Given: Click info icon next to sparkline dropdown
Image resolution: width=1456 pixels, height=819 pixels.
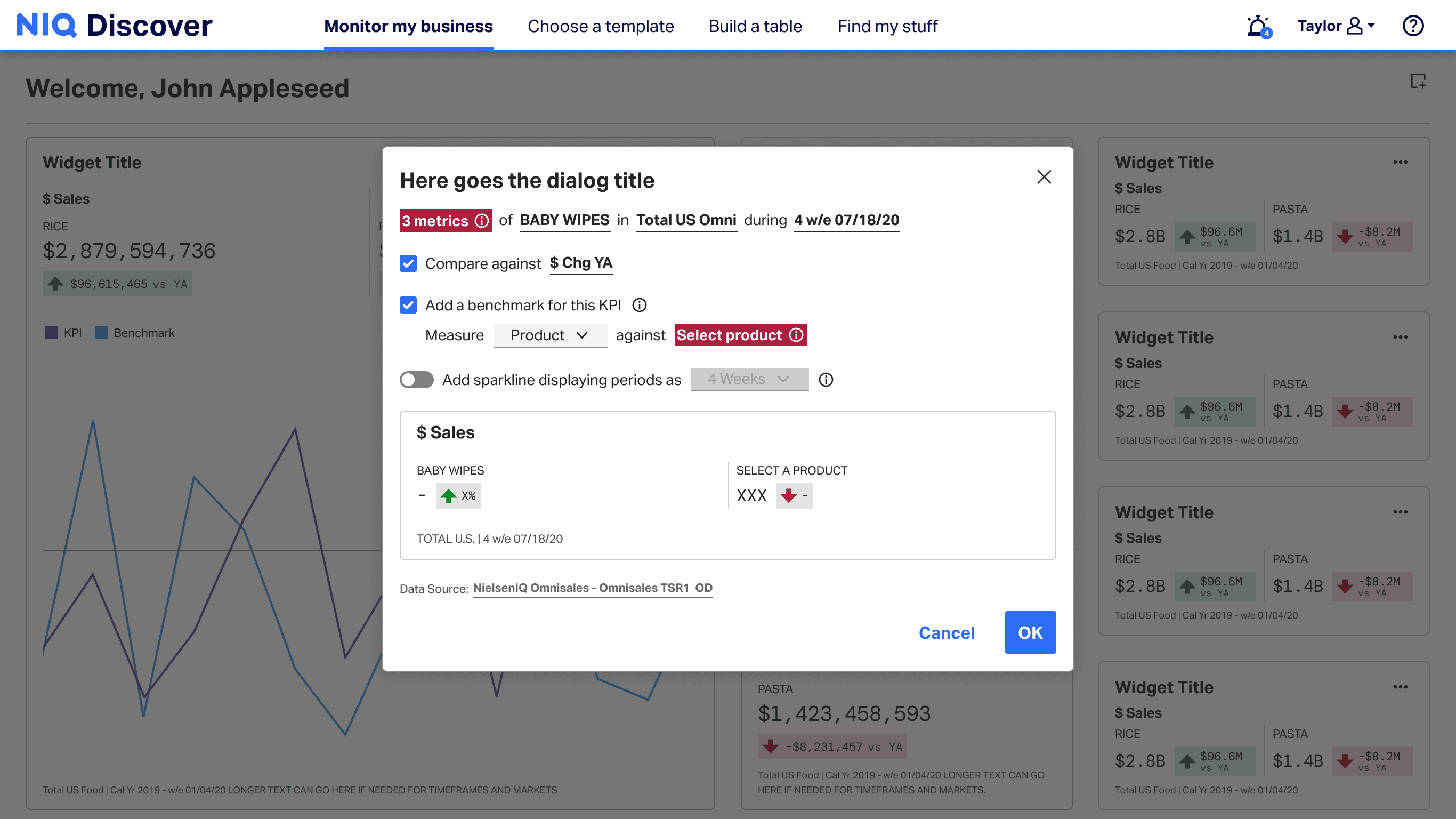Looking at the screenshot, I should [x=826, y=380].
